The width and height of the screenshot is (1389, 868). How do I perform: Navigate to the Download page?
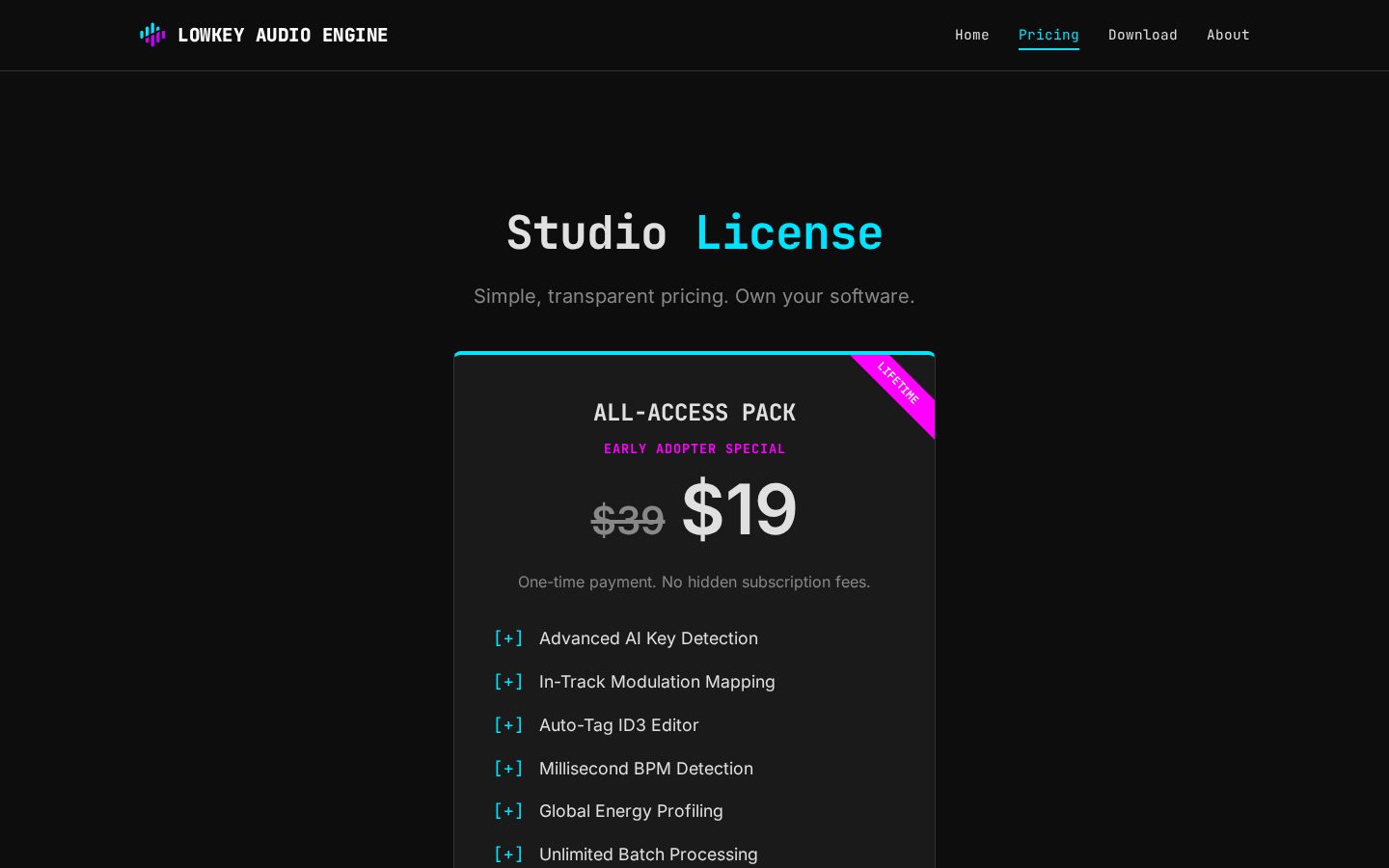pos(1143,35)
